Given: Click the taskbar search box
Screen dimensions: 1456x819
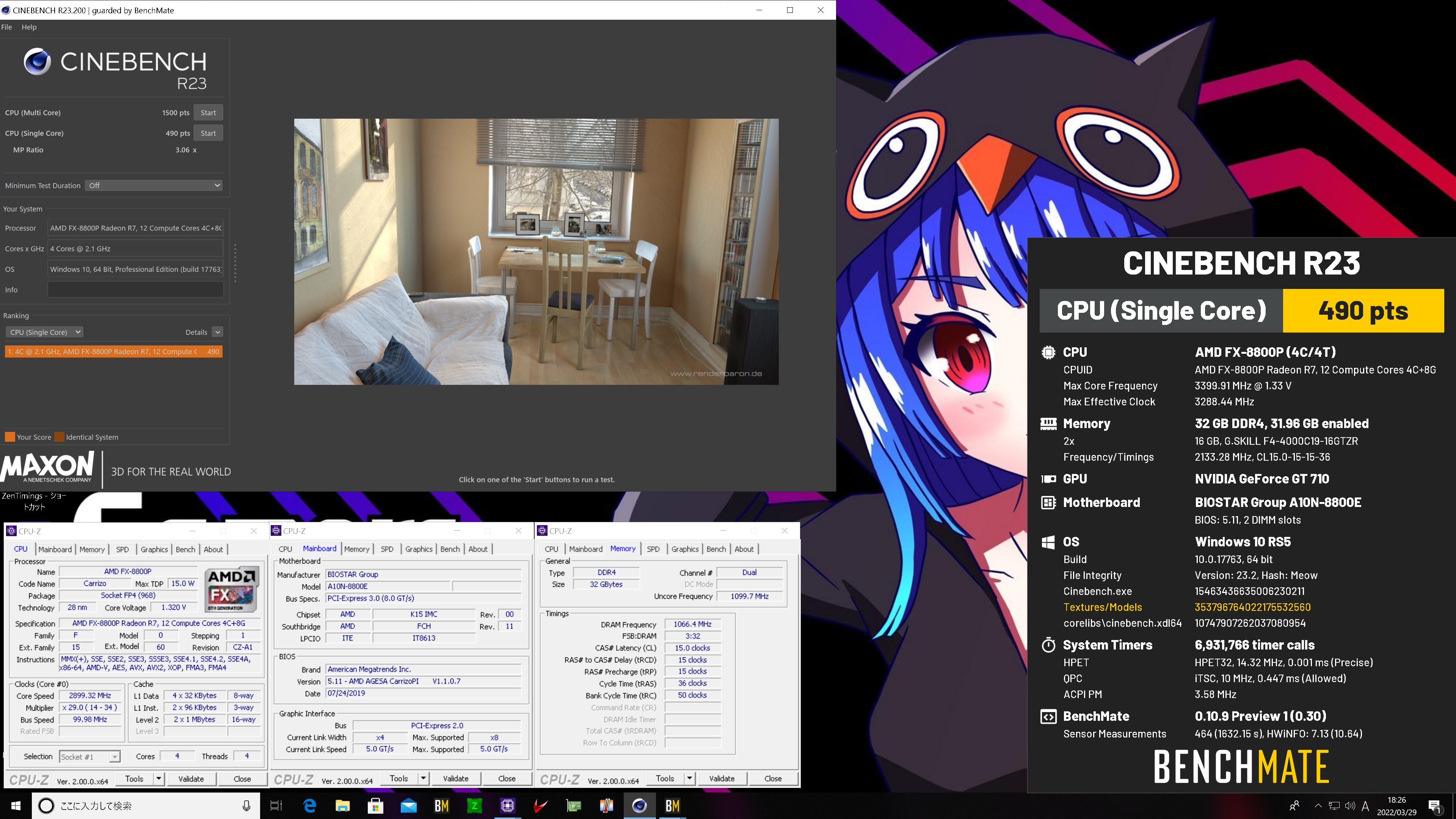Looking at the screenshot, I should 146,805.
